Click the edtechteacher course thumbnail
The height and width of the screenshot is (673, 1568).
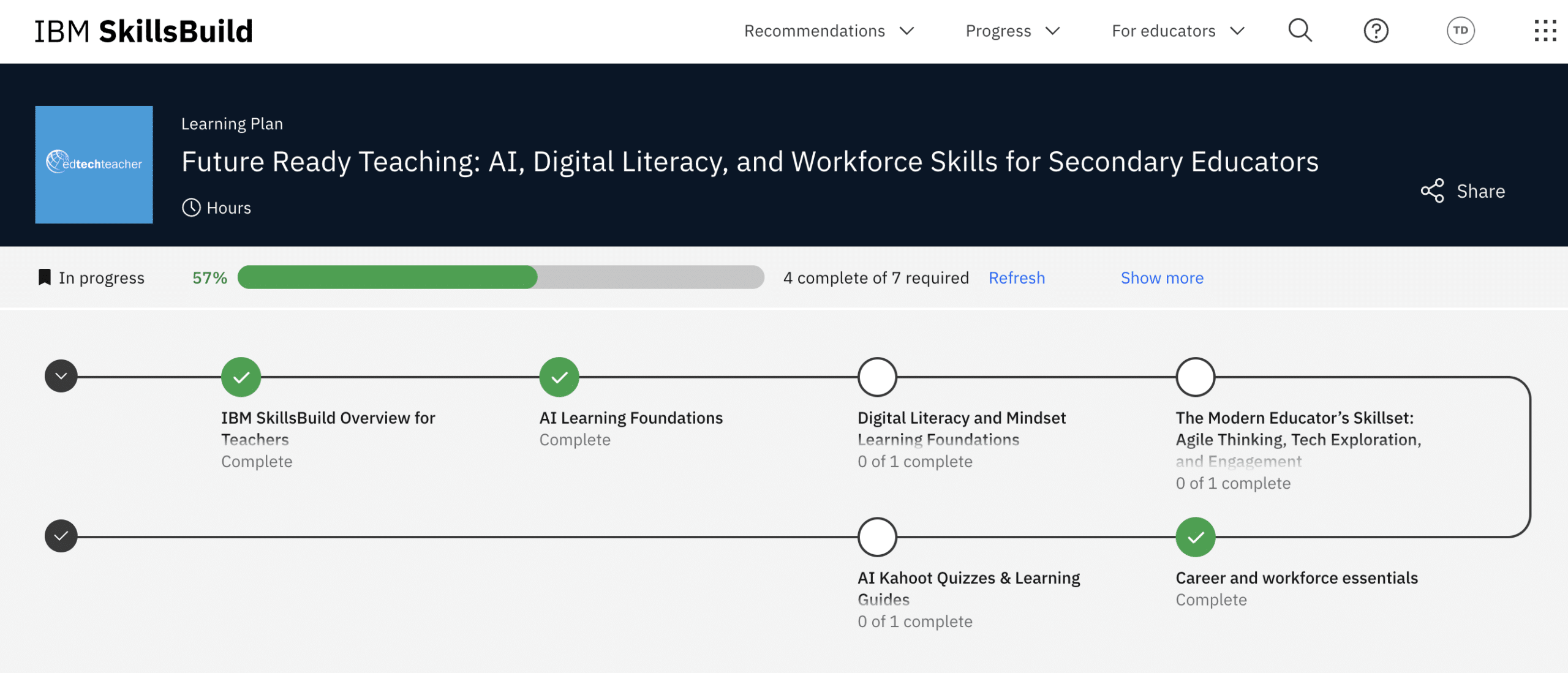click(x=93, y=165)
